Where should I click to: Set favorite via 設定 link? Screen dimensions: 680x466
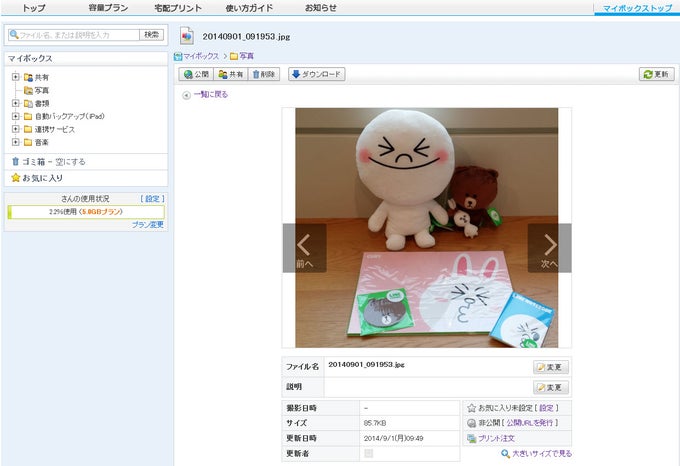pyautogui.click(x=546, y=408)
